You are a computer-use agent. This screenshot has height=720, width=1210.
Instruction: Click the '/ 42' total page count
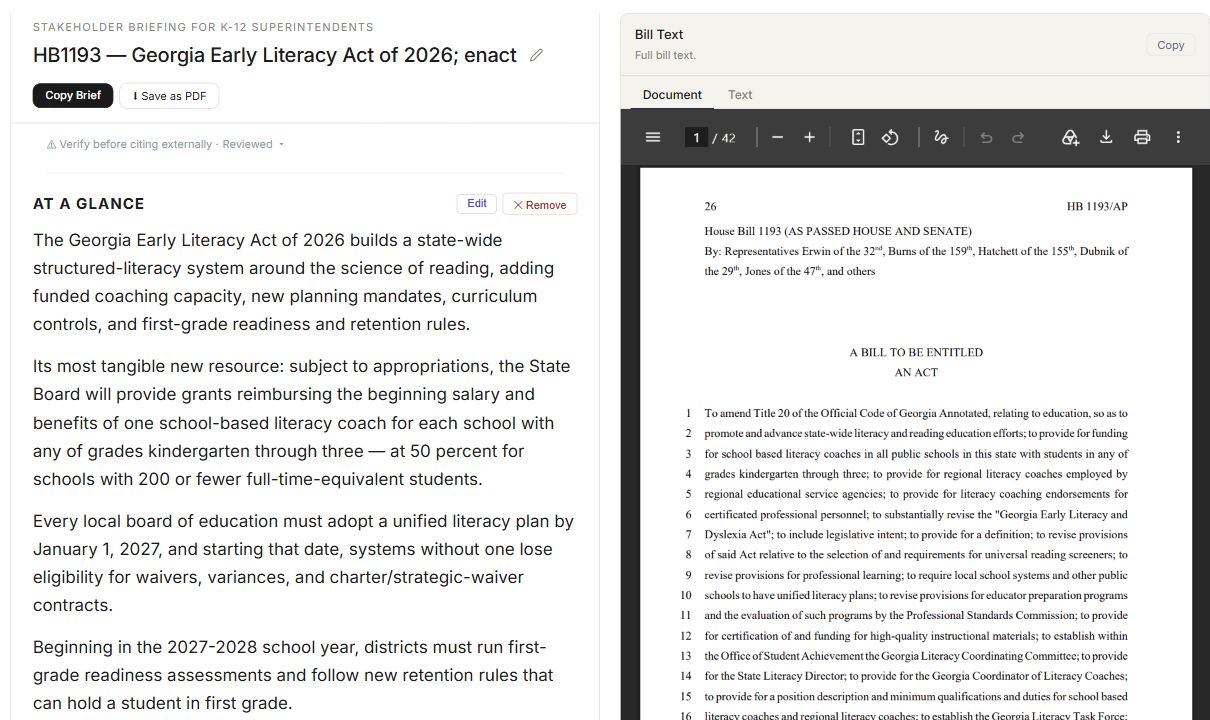(x=724, y=138)
